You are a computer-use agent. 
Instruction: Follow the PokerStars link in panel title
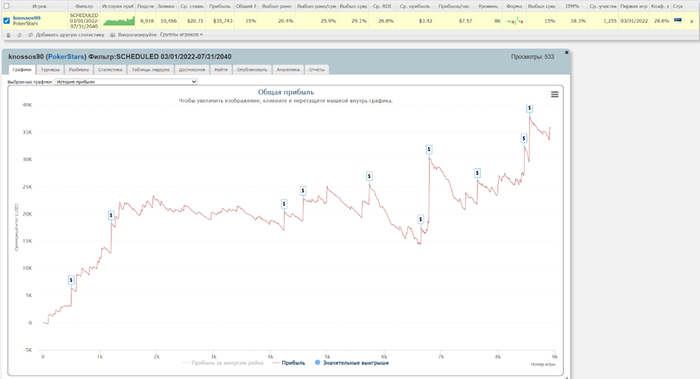point(66,57)
